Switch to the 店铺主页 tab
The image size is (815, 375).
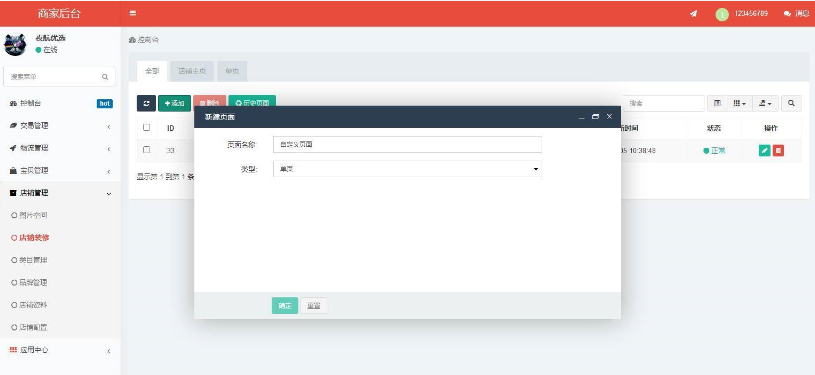click(x=192, y=71)
